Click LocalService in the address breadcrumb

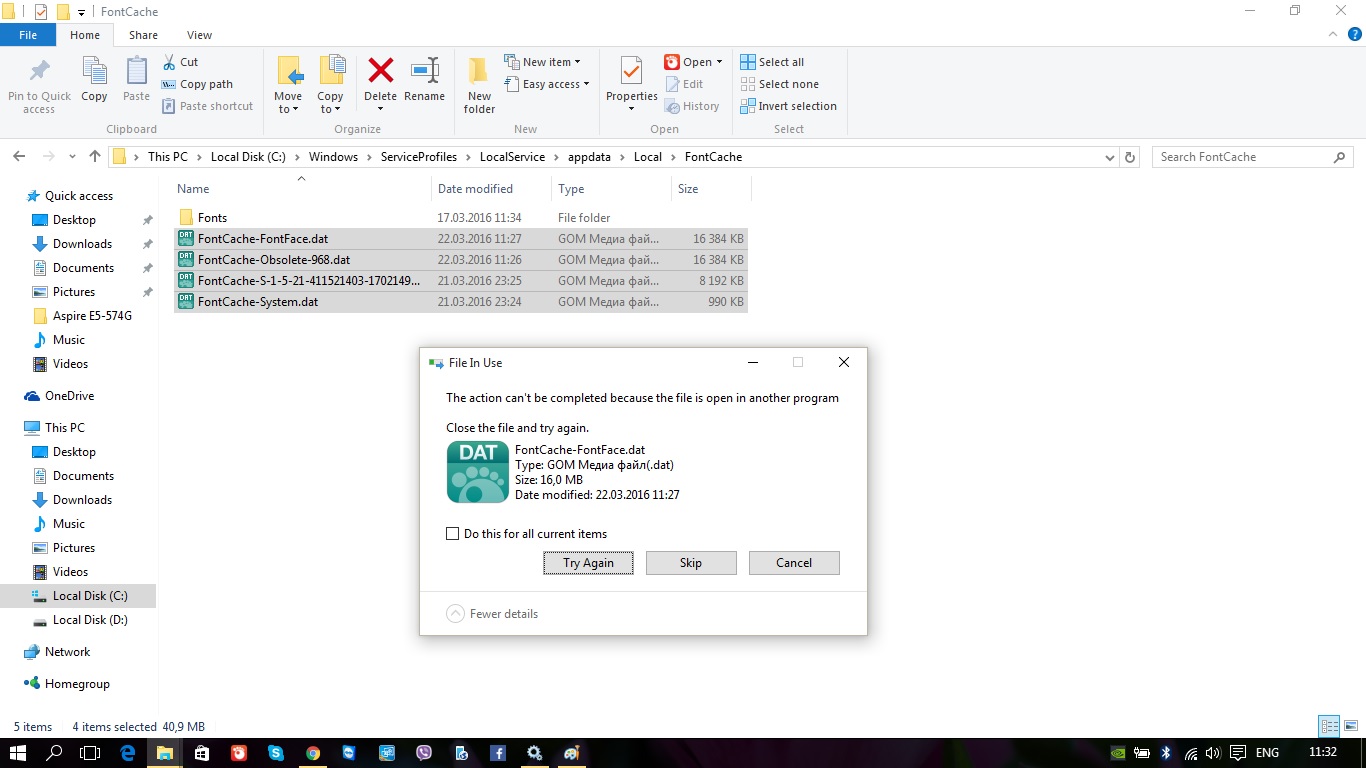tap(512, 157)
